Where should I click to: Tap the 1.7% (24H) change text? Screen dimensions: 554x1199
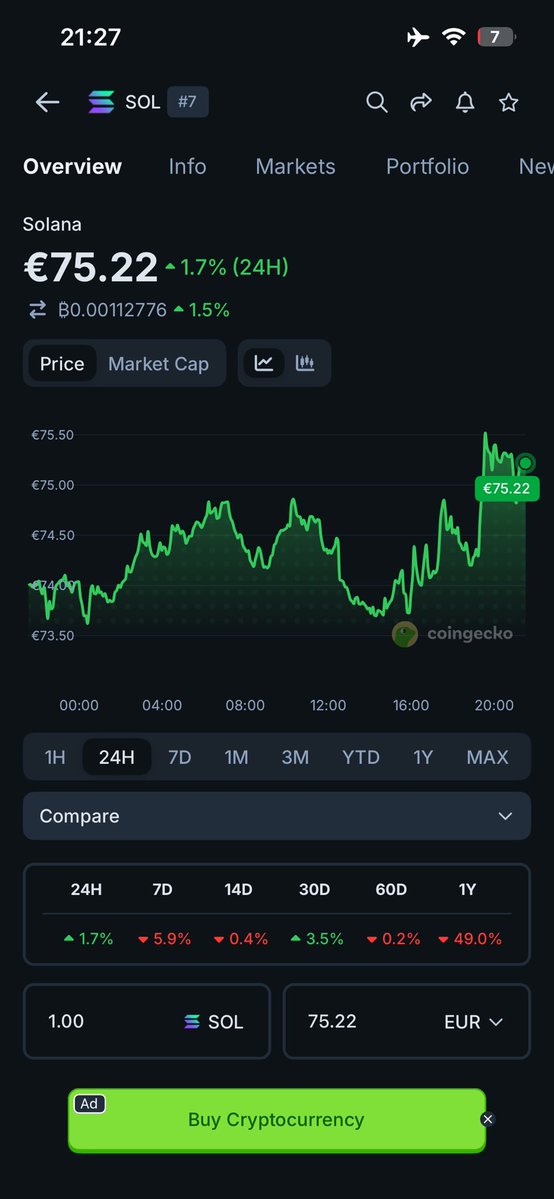point(226,267)
